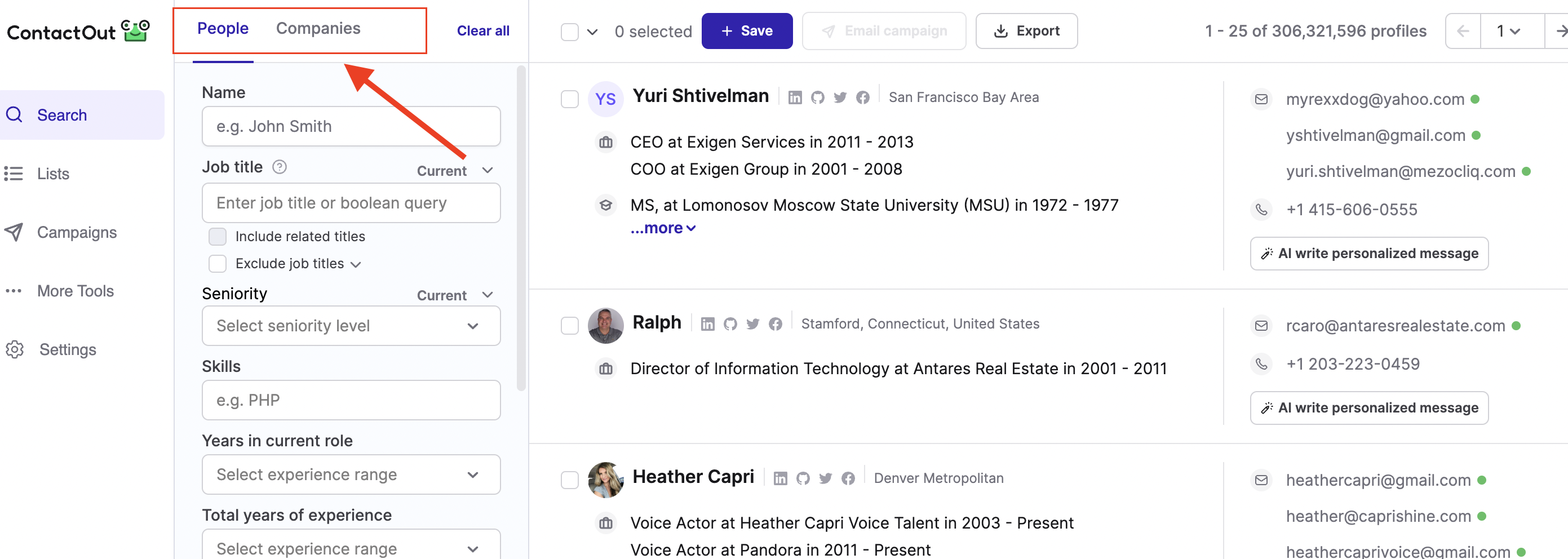Click the Job title input field
Screen dimensions: 1568x559
(x=351, y=203)
